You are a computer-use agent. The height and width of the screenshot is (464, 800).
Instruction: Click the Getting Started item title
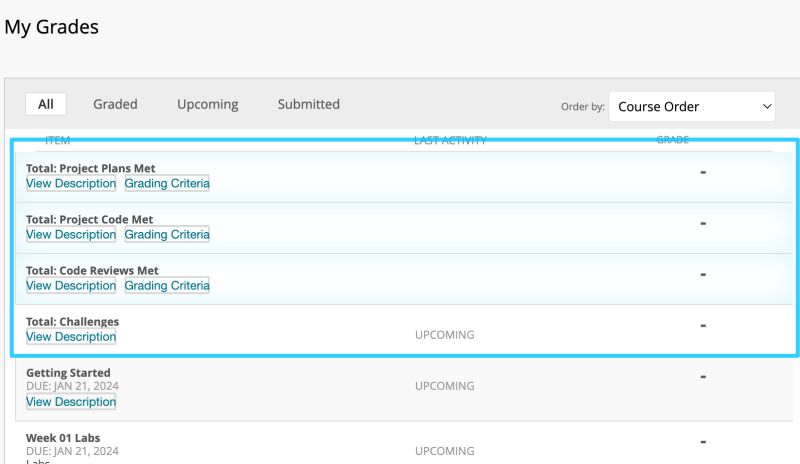pyautogui.click(x=68, y=373)
